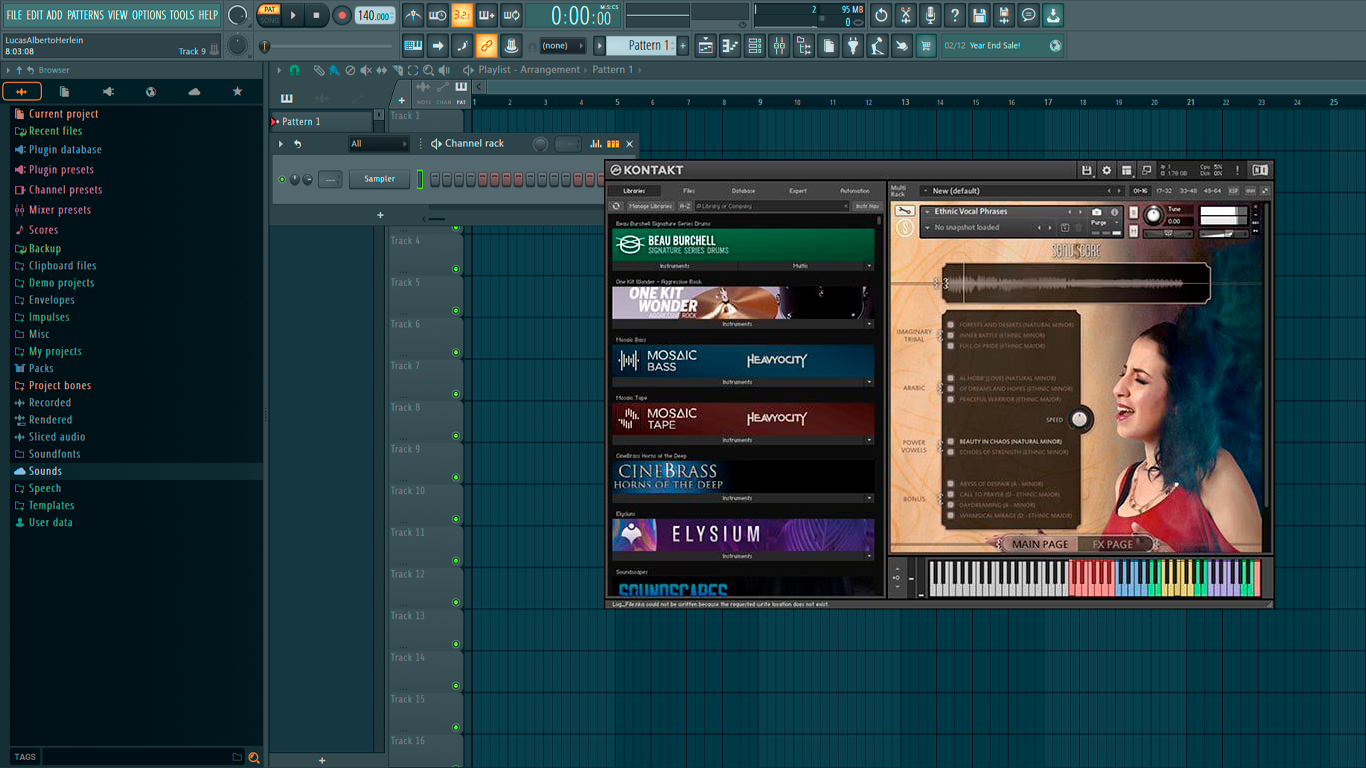Select the favorites star tab in Browser
Screen dimensions: 1366x768
click(237, 92)
